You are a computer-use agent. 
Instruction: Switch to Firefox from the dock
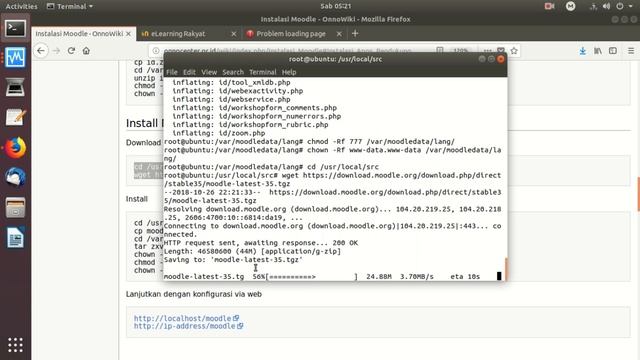pos(16,147)
